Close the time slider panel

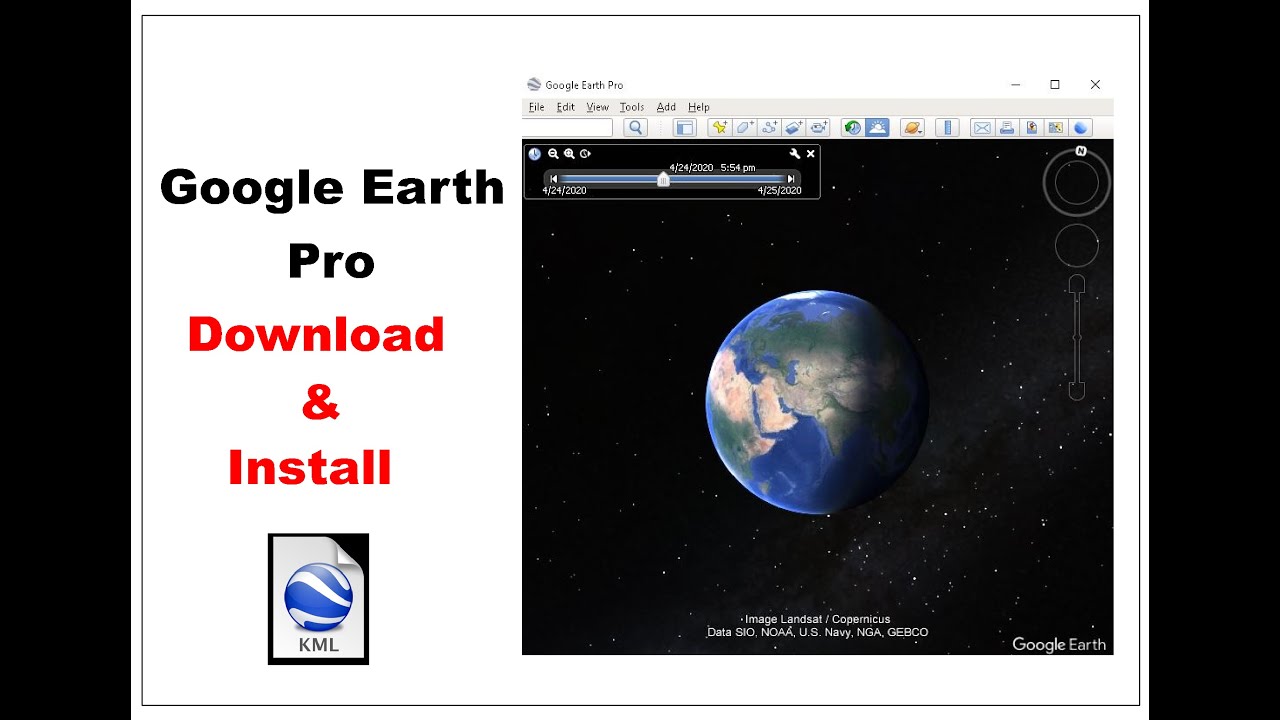(x=811, y=154)
